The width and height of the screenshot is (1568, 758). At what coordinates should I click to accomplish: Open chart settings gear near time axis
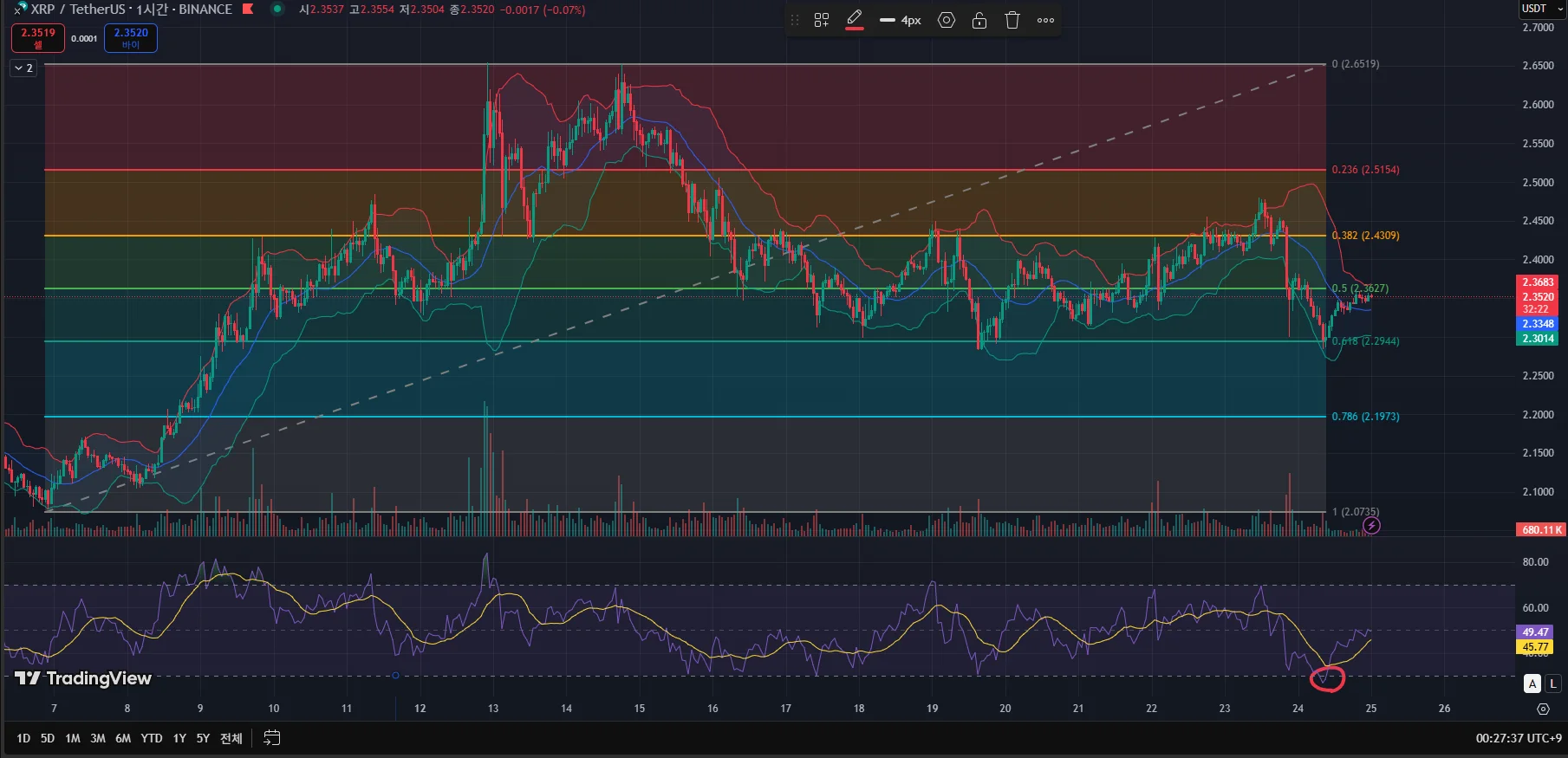pyautogui.click(x=1543, y=709)
